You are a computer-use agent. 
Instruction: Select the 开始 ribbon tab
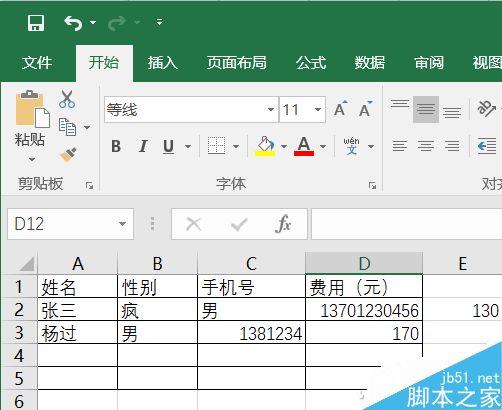click(104, 63)
